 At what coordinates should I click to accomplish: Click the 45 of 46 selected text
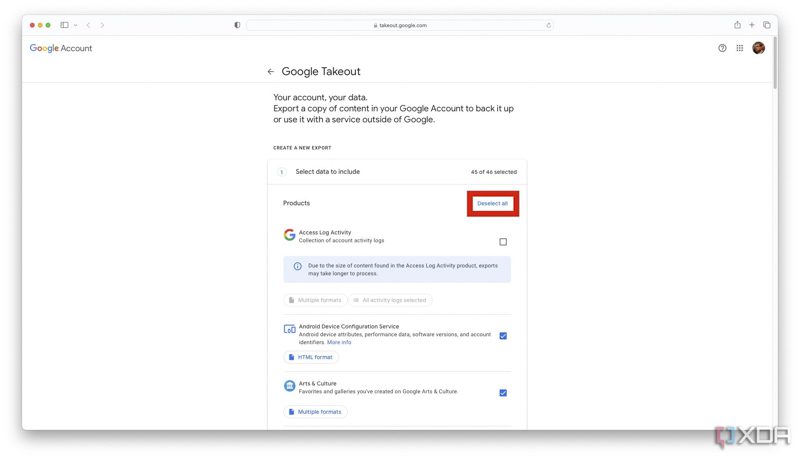(x=493, y=172)
